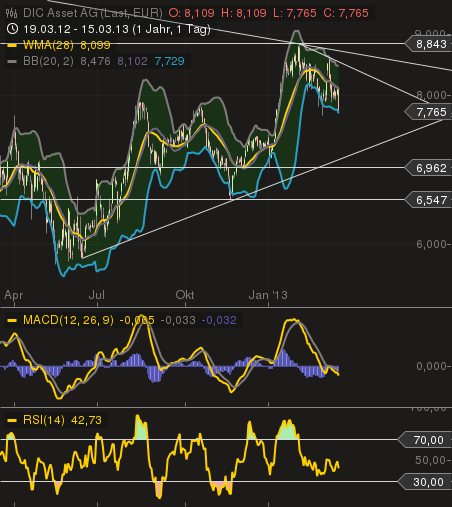Click the Close value C: 7,765
This screenshot has width=452, height=507.
click(346, 13)
